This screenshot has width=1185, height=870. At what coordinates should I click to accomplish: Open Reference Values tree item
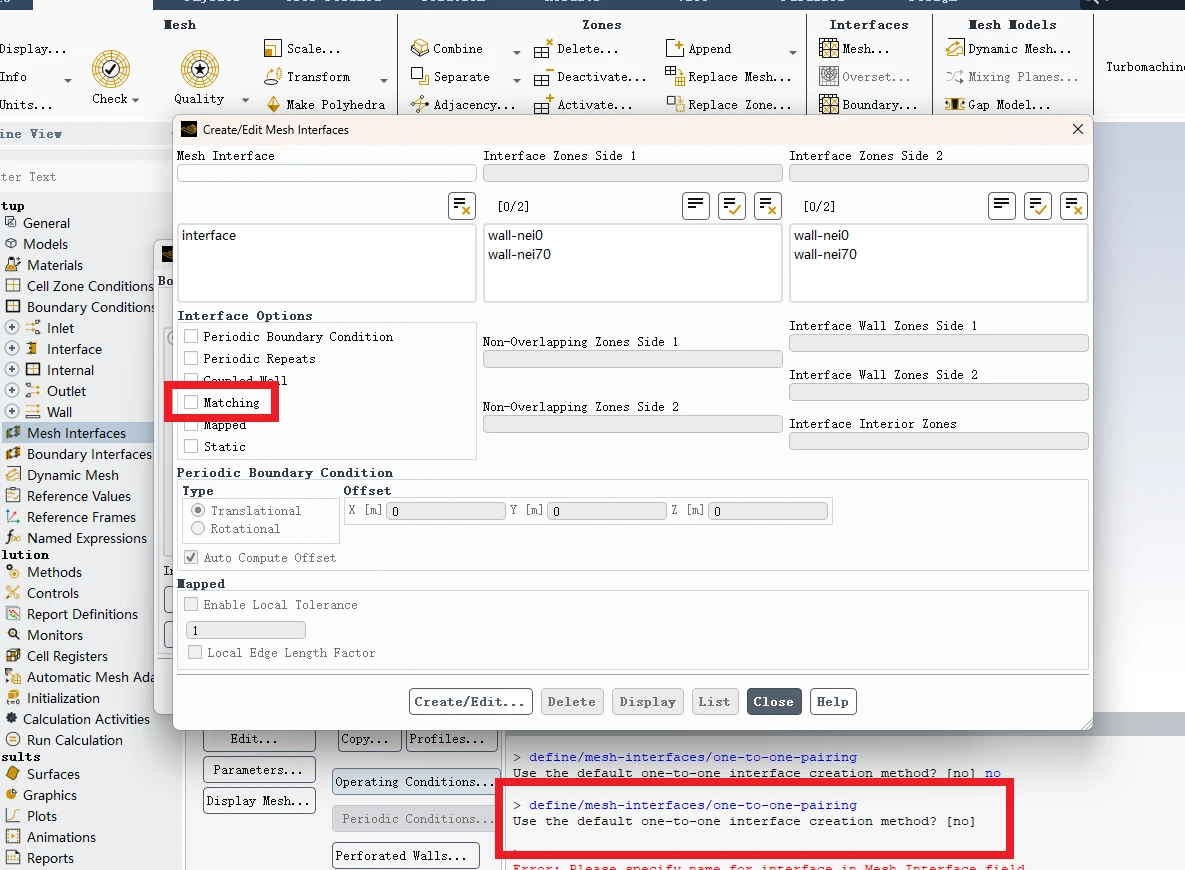79,497
